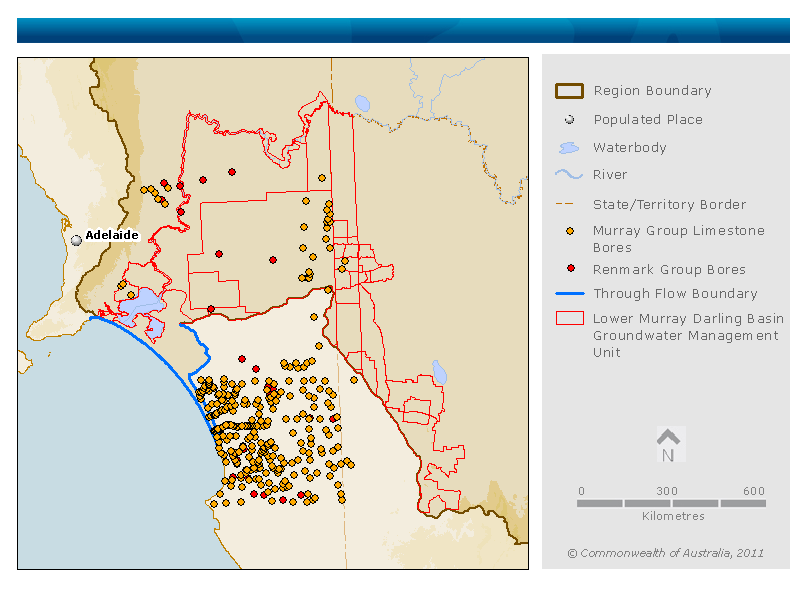
Task: Click the Waterbody legend symbol
Action: point(569,148)
